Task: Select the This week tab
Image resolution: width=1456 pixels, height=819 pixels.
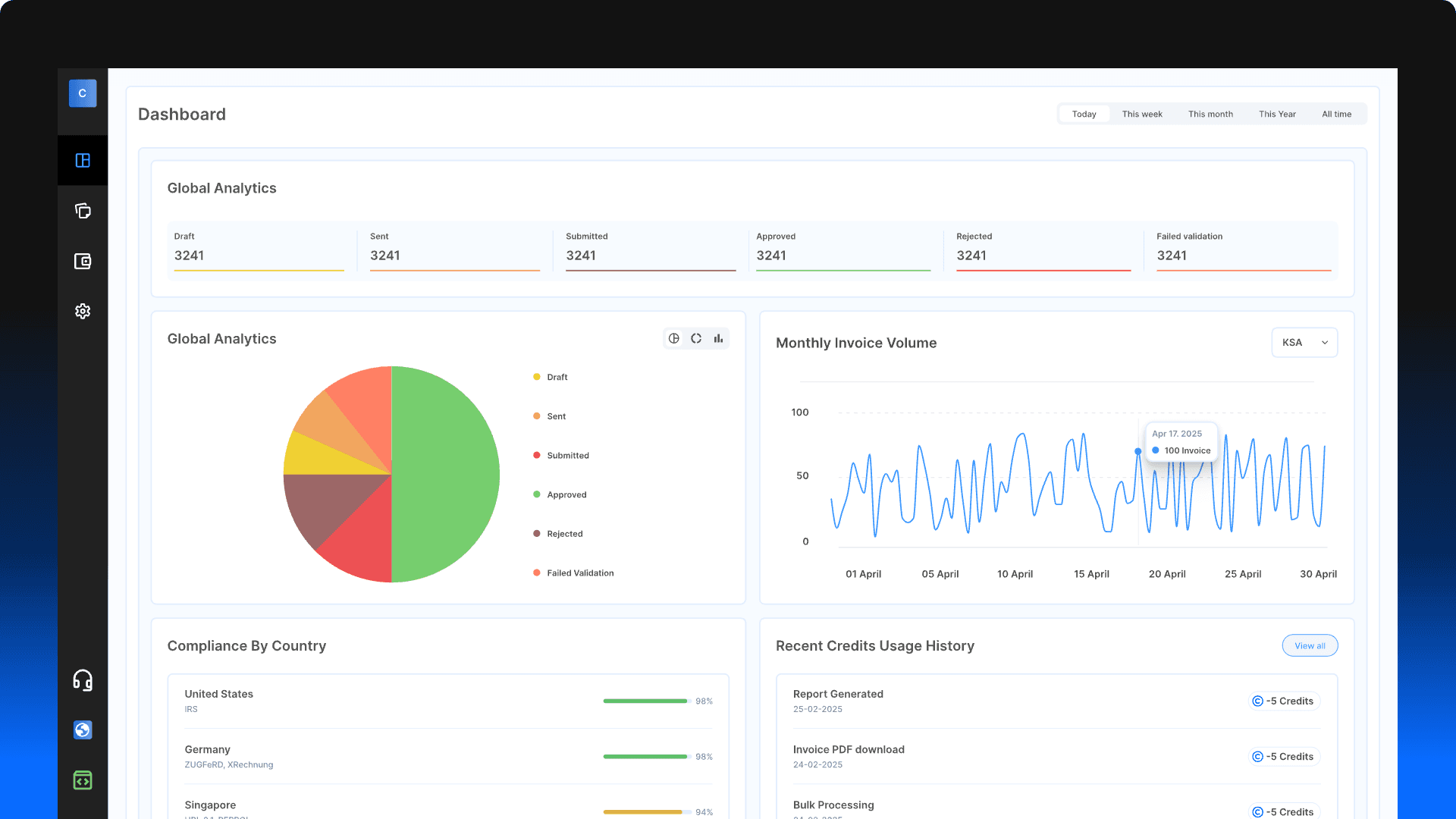Action: click(1141, 114)
